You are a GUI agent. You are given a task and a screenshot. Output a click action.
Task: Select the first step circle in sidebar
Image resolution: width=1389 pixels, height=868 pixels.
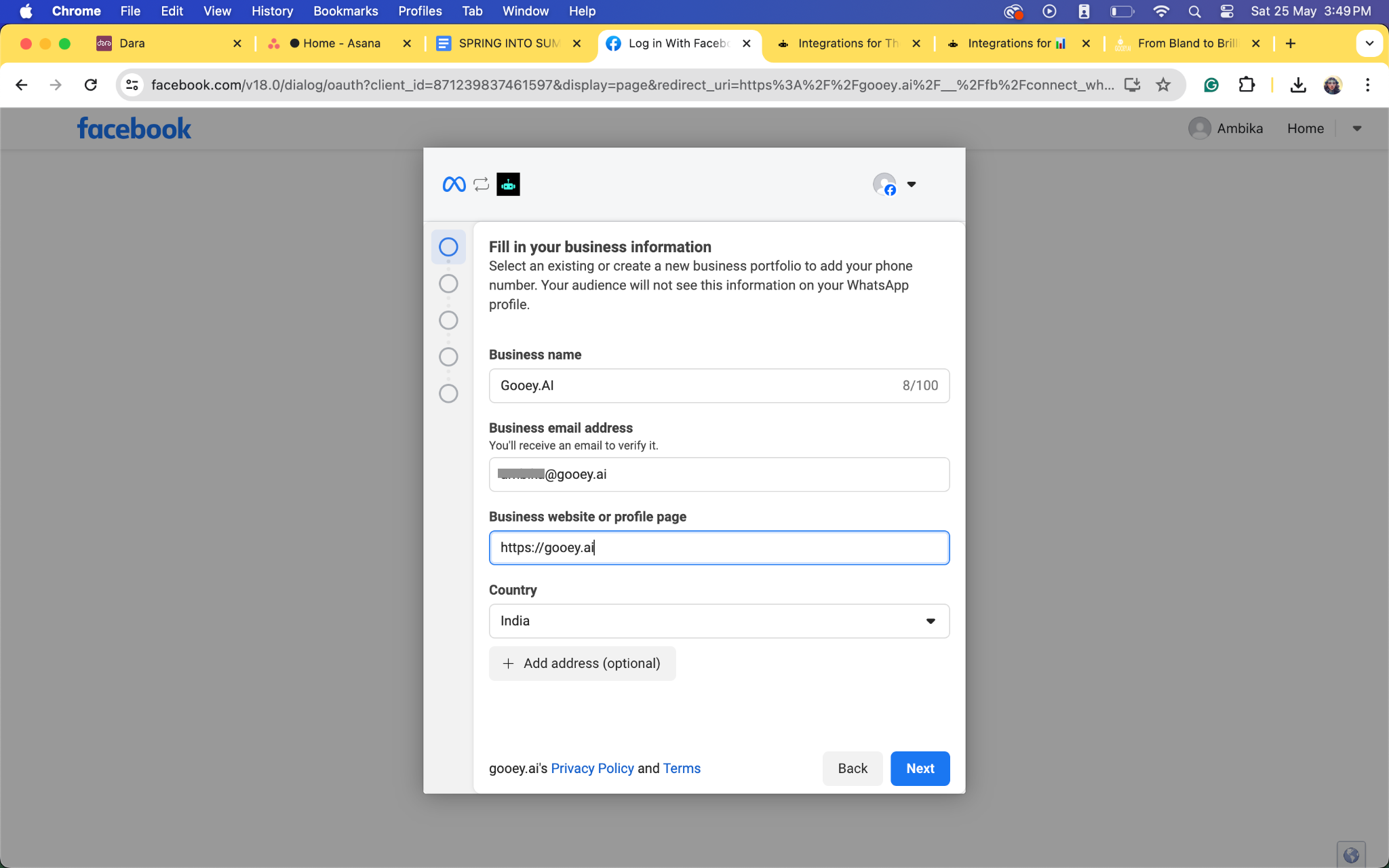coord(448,247)
